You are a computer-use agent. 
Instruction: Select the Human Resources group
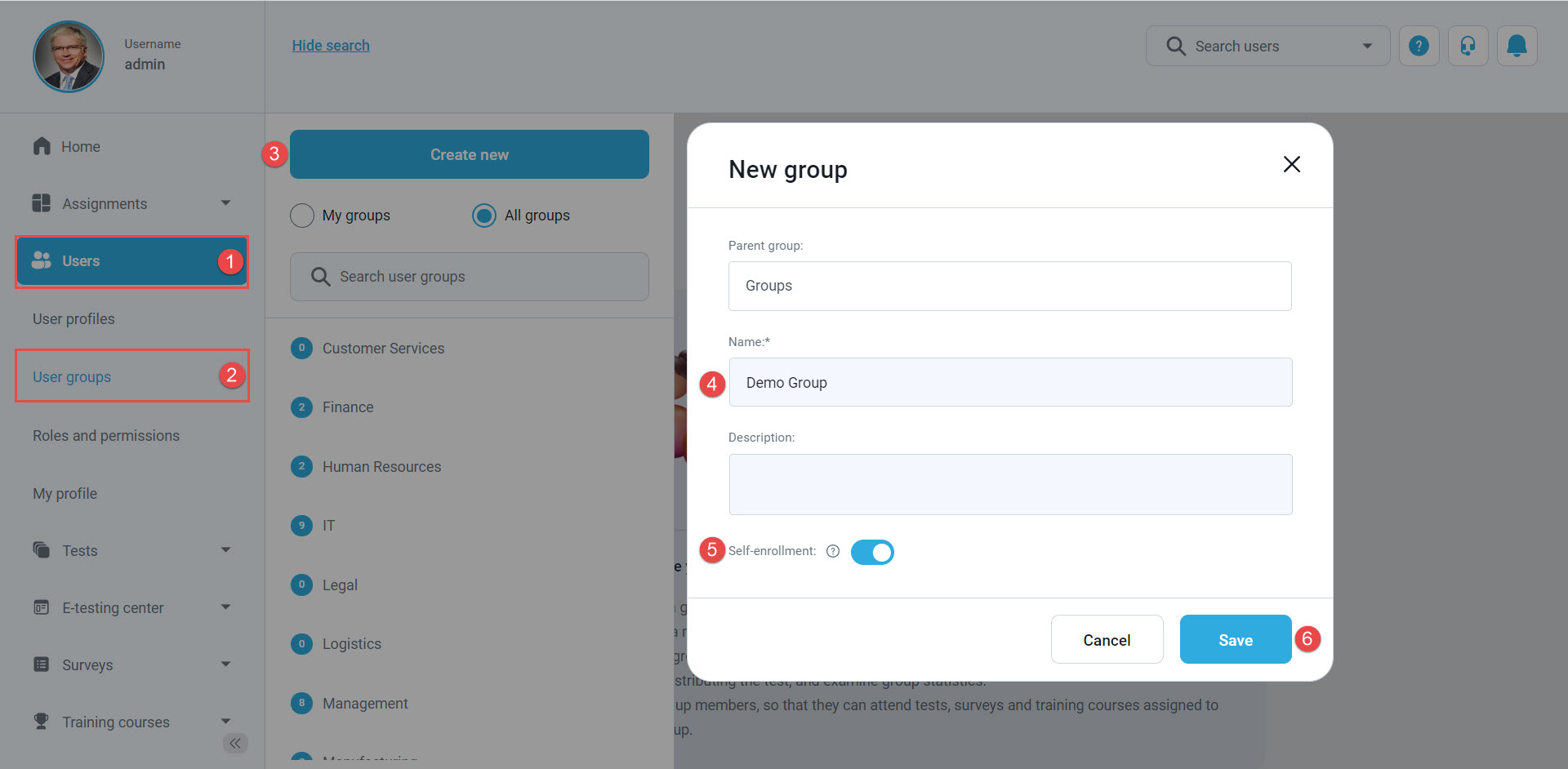(381, 467)
